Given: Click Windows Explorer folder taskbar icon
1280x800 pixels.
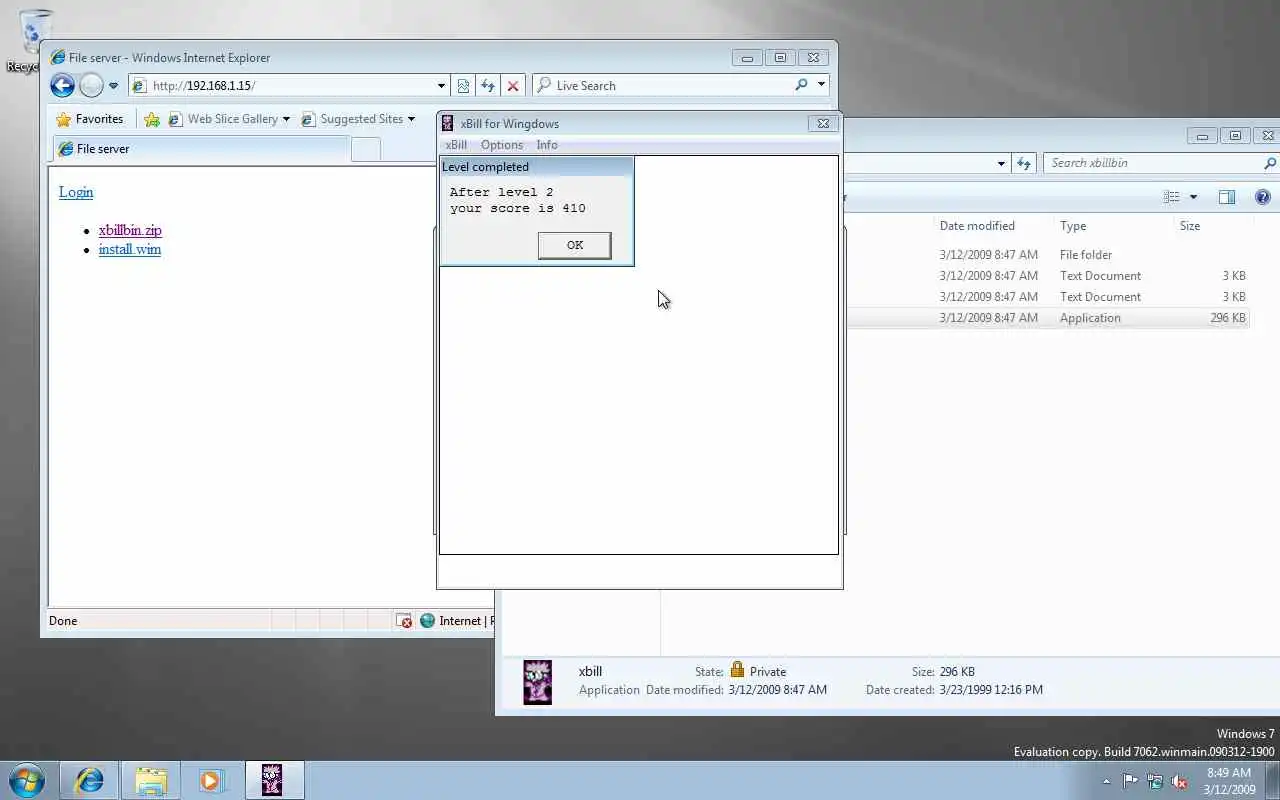Looking at the screenshot, I should [x=151, y=780].
